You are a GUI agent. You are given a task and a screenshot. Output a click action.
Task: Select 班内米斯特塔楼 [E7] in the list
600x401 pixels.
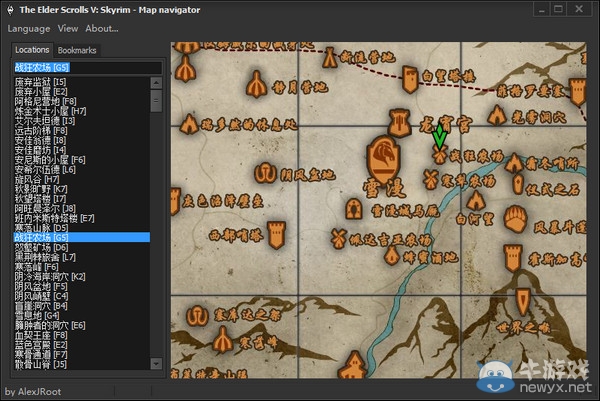coord(82,218)
